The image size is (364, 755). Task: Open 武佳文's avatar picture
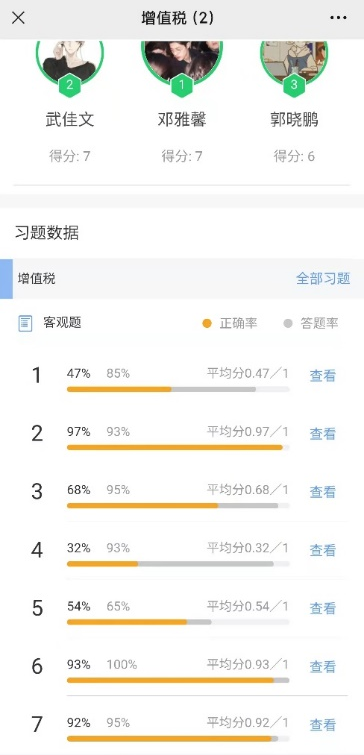70,60
